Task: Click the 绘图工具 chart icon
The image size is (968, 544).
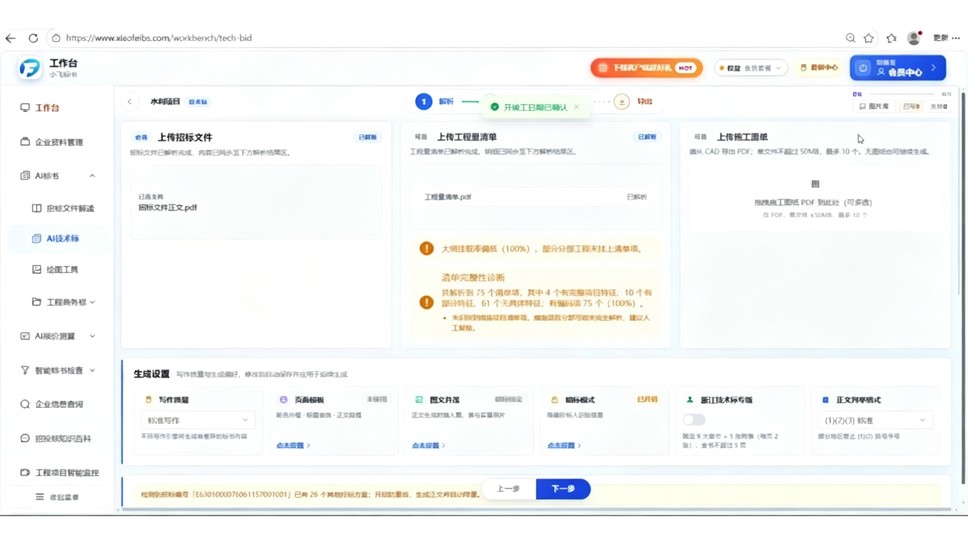Action: 36,269
